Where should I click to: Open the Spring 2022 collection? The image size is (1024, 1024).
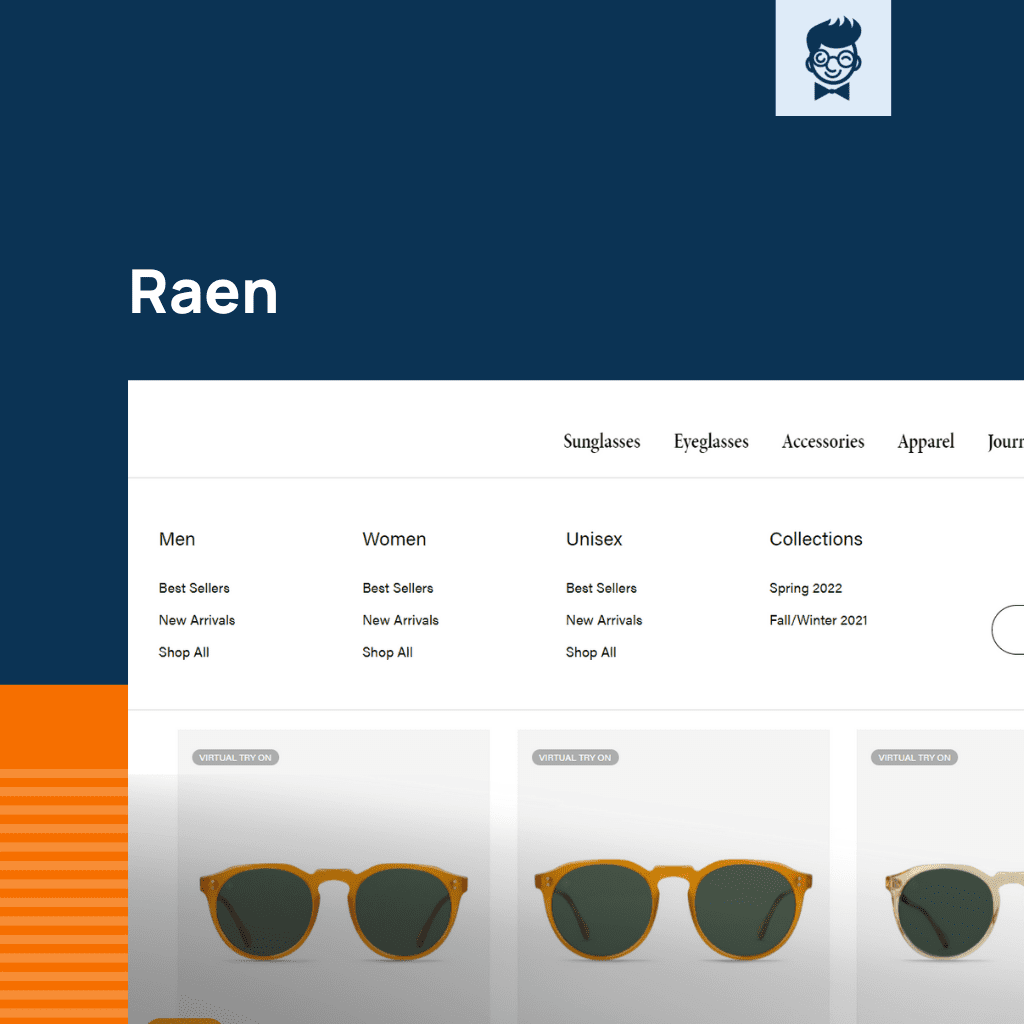point(806,588)
